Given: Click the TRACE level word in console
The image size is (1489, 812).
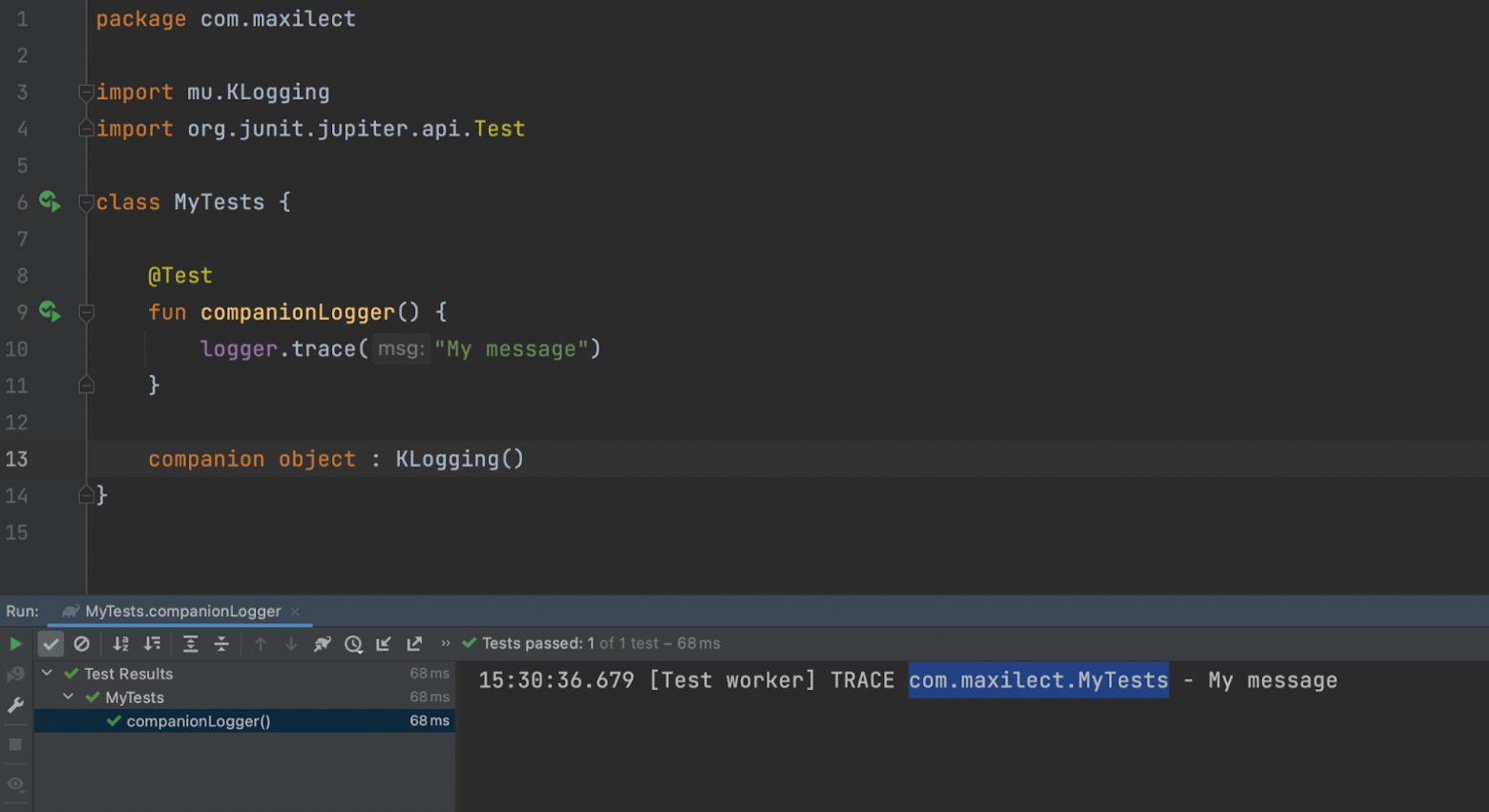Looking at the screenshot, I should click(x=863, y=680).
